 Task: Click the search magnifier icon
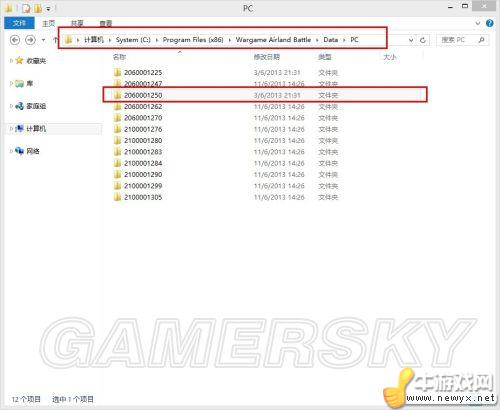click(481, 40)
